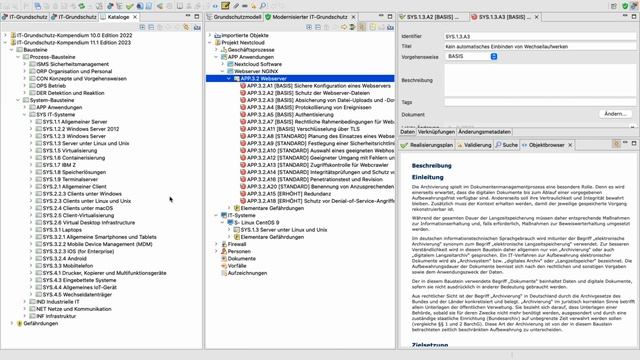Screen dimensions: 640x360
Task: Expand the Personen node
Action: click(x=216, y=251)
